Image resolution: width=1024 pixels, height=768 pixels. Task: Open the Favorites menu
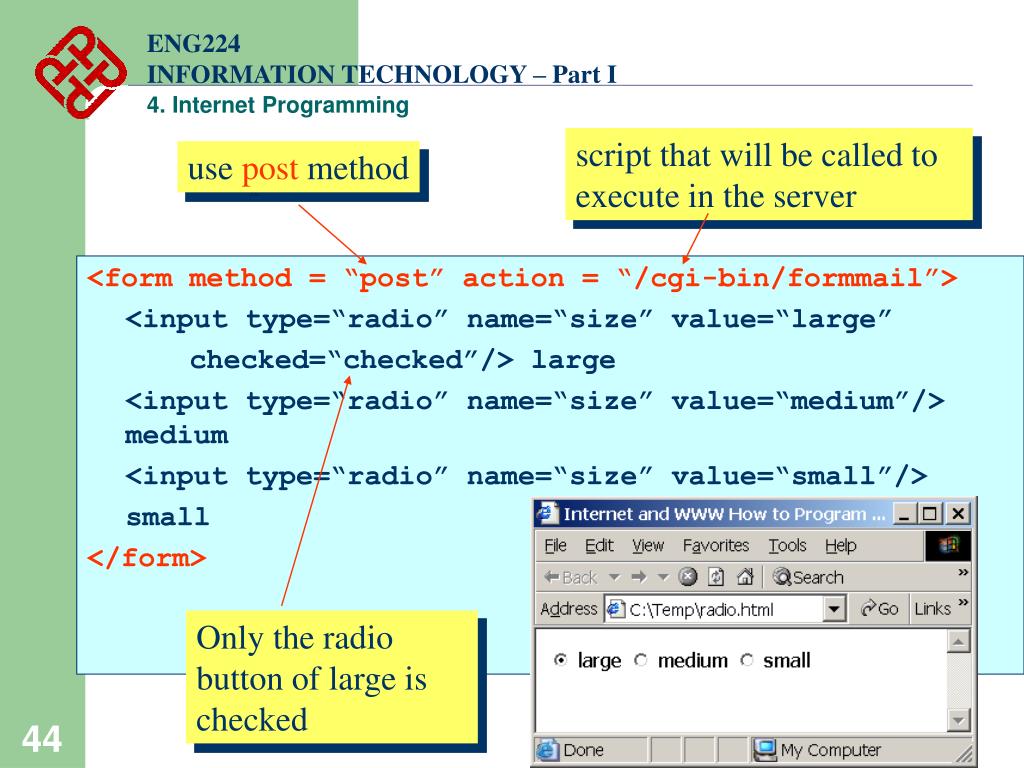(716, 545)
